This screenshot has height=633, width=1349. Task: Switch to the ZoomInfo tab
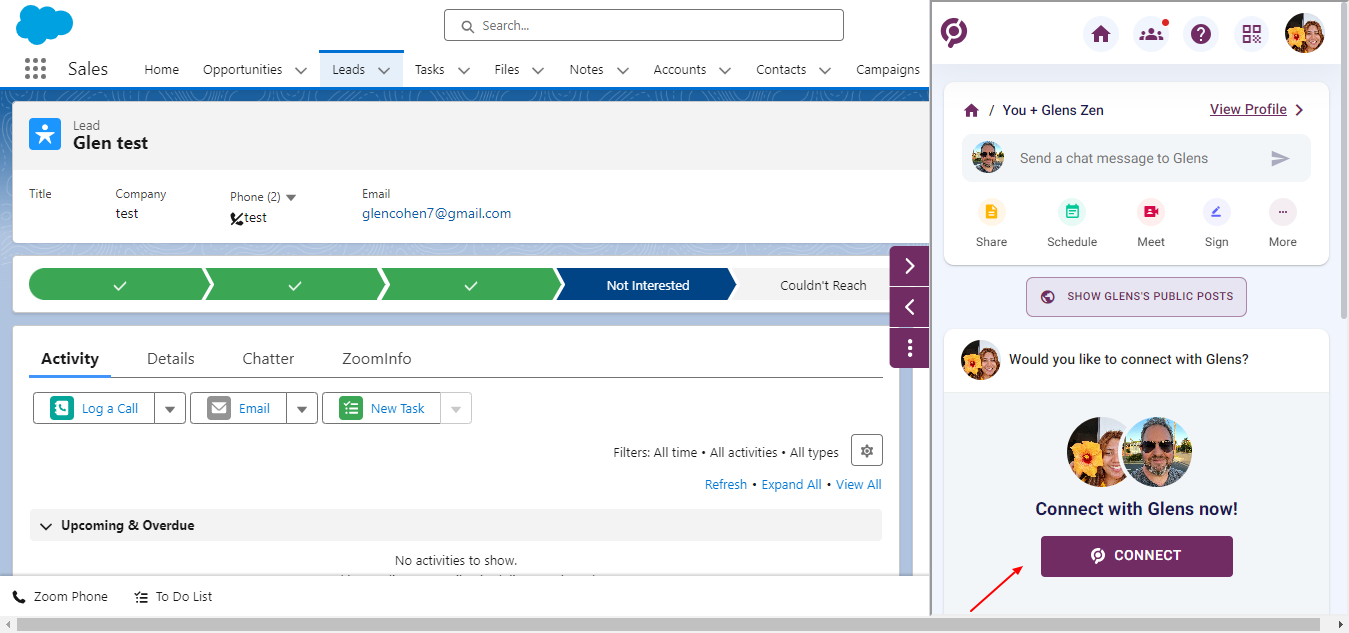[x=377, y=358]
